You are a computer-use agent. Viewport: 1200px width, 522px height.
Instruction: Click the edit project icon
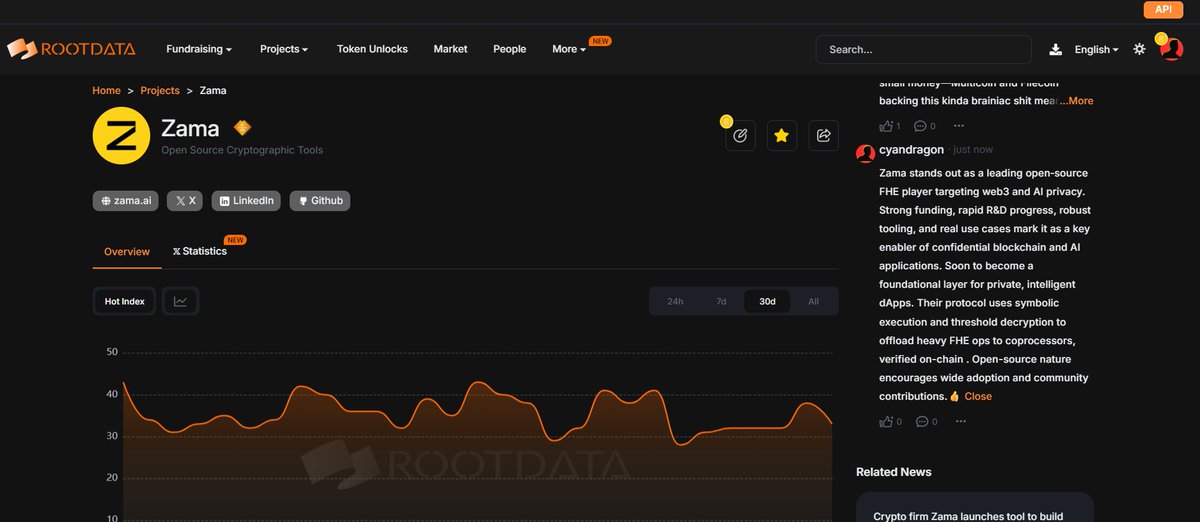click(740, 135)
